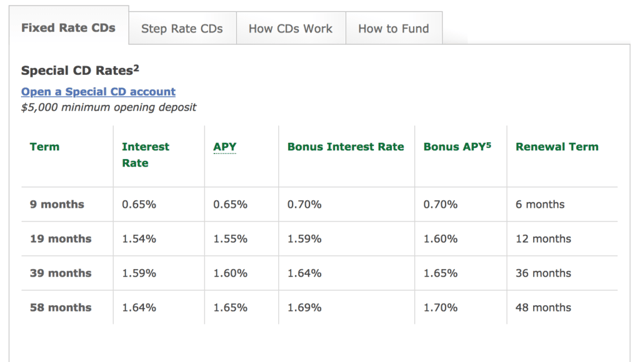Select the Special CD Rates heading
The width and height of the screenshot is (640, 362).
tap(80, 70)
